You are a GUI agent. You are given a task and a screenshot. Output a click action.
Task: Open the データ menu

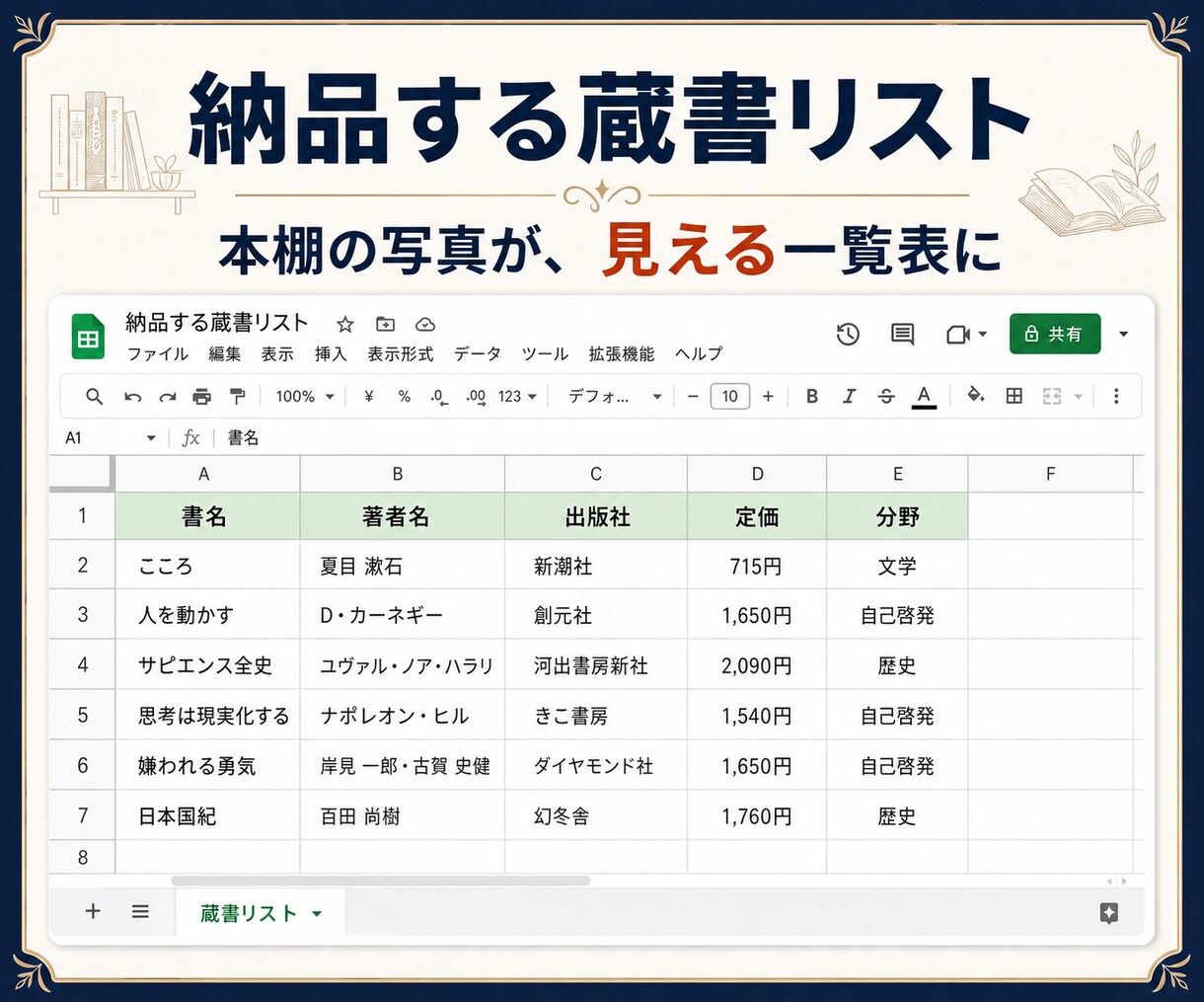click(x=478, y=354)
